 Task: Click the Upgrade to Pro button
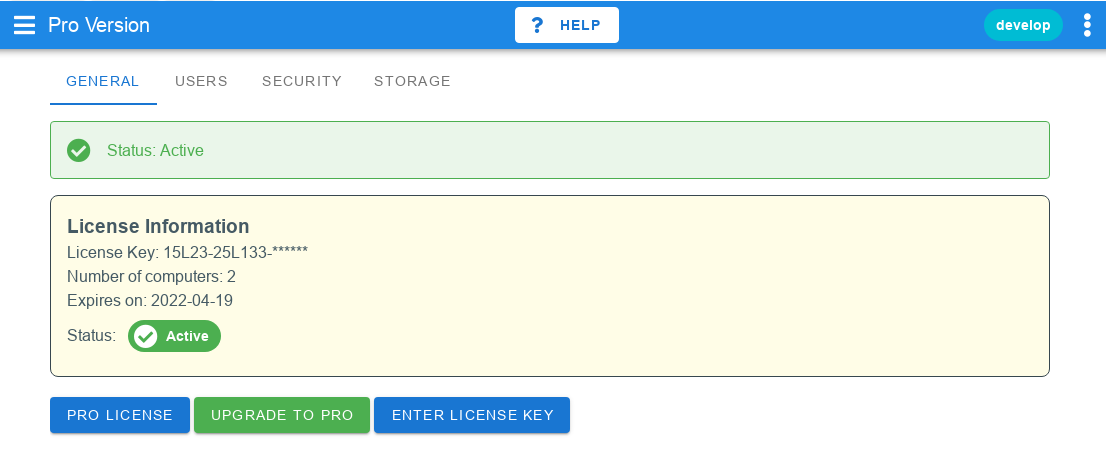click(x=282, y=415)
